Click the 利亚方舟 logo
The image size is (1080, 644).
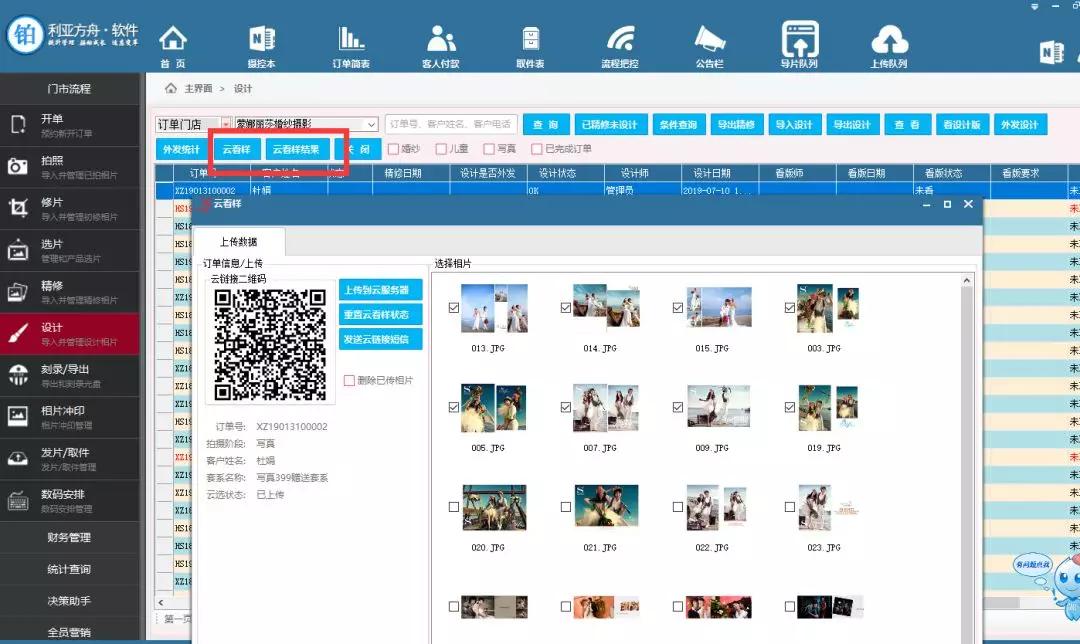[72, 34]
